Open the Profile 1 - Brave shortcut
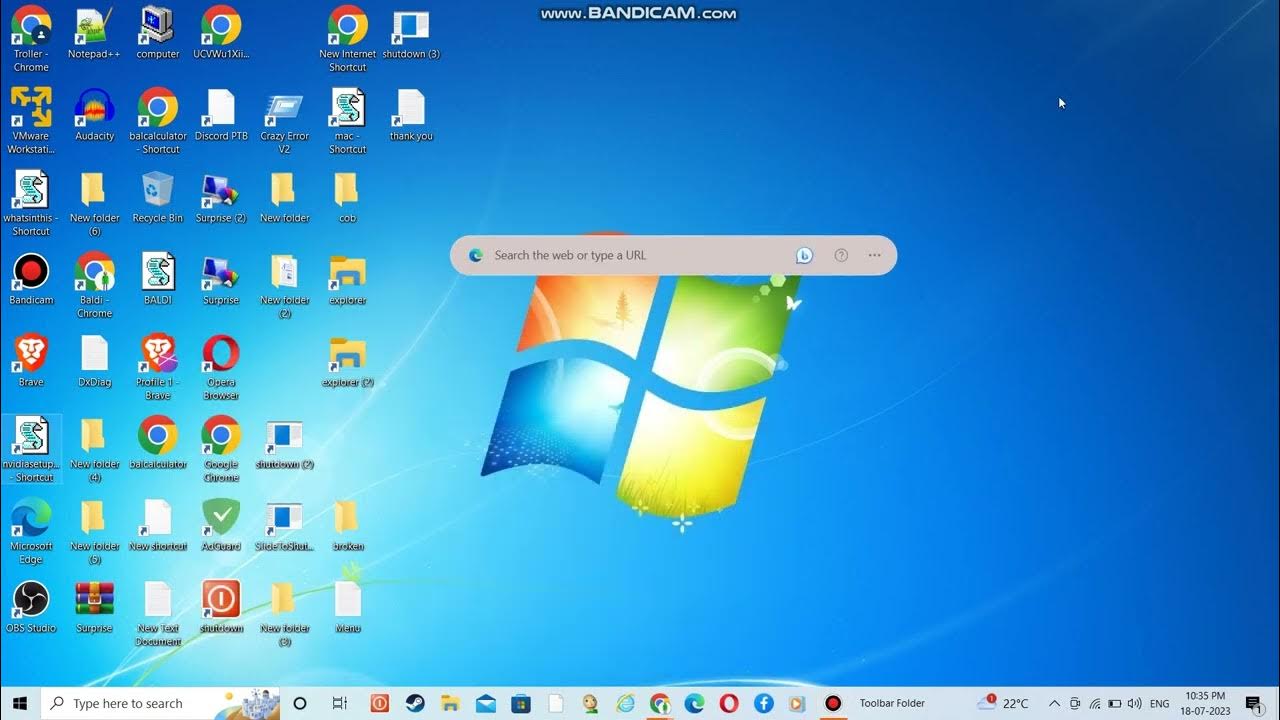The image size is (1280, 720). 158,366
